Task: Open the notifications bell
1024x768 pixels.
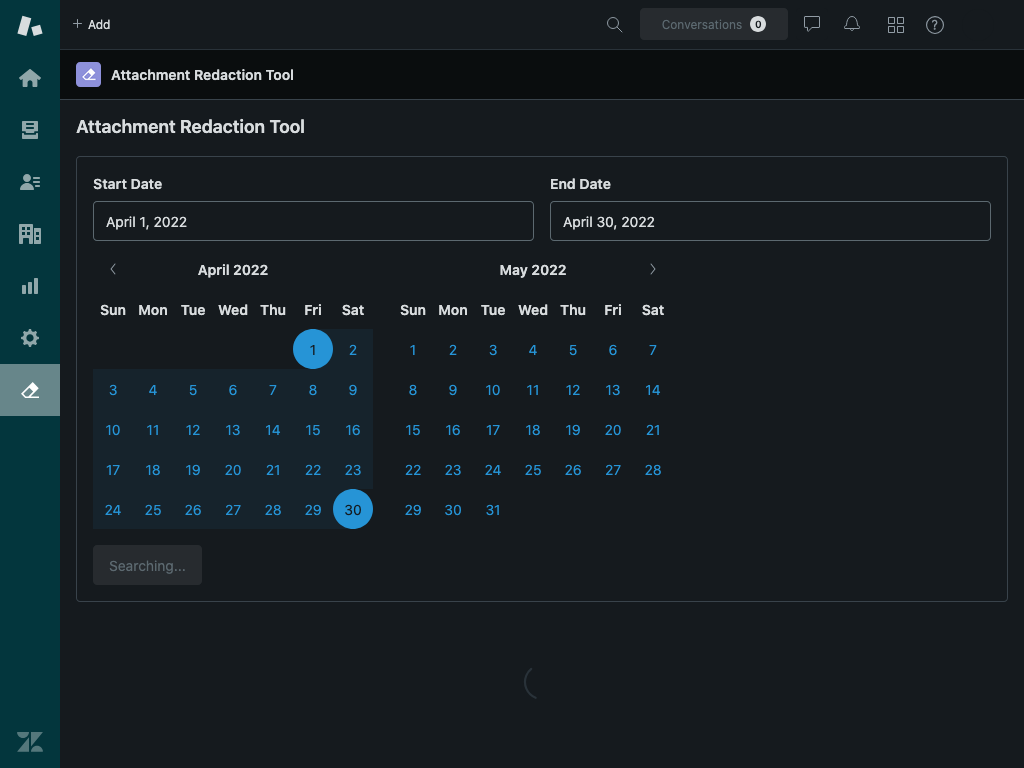Action: coord(852,24)
